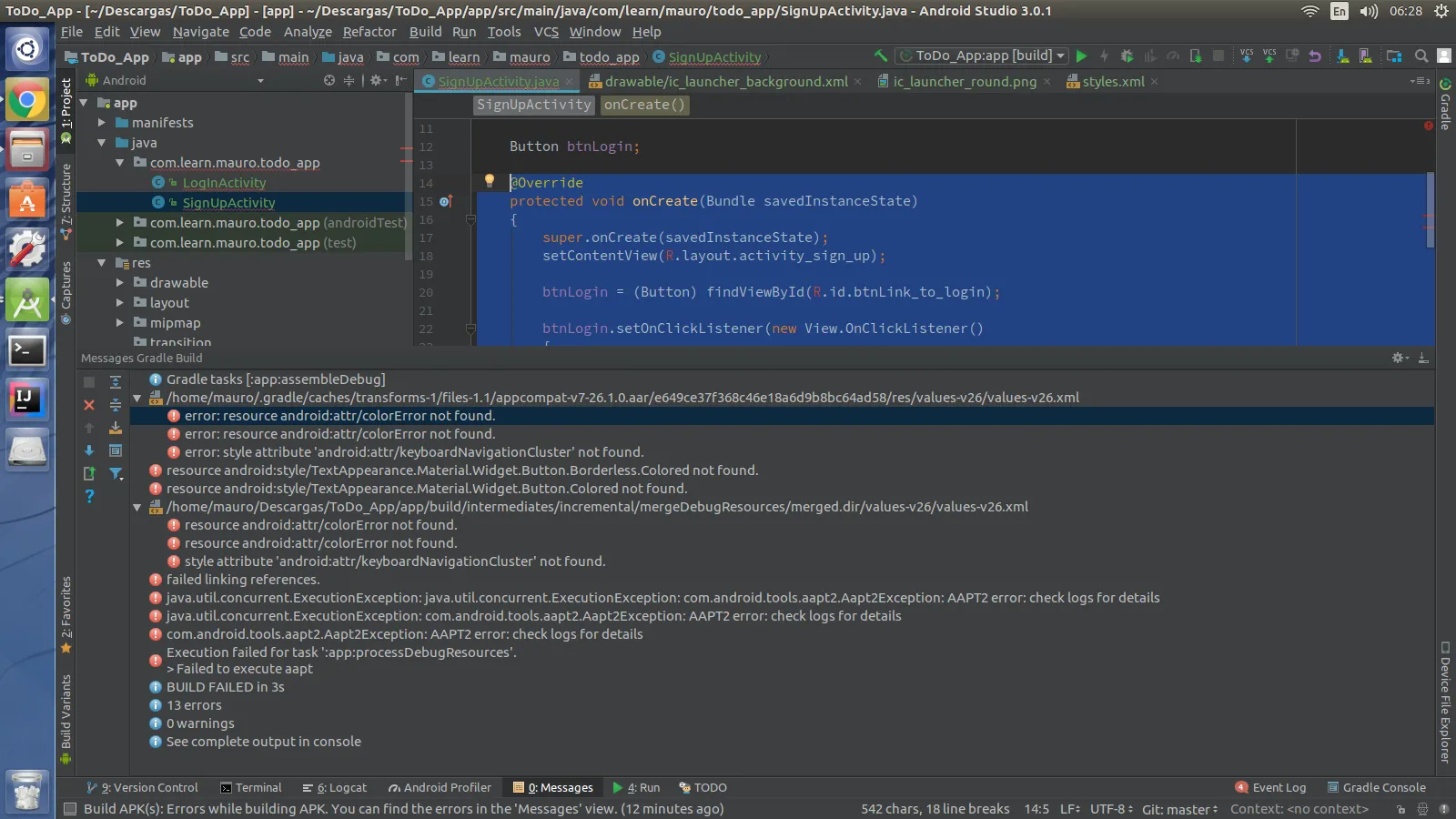
Task: Collapse the mergeDebugResources values-v26.xml group
Action: [137, 507]
